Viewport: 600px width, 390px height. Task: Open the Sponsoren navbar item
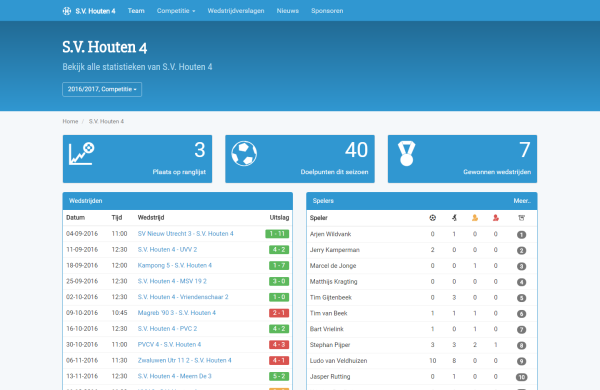point(327,11)
